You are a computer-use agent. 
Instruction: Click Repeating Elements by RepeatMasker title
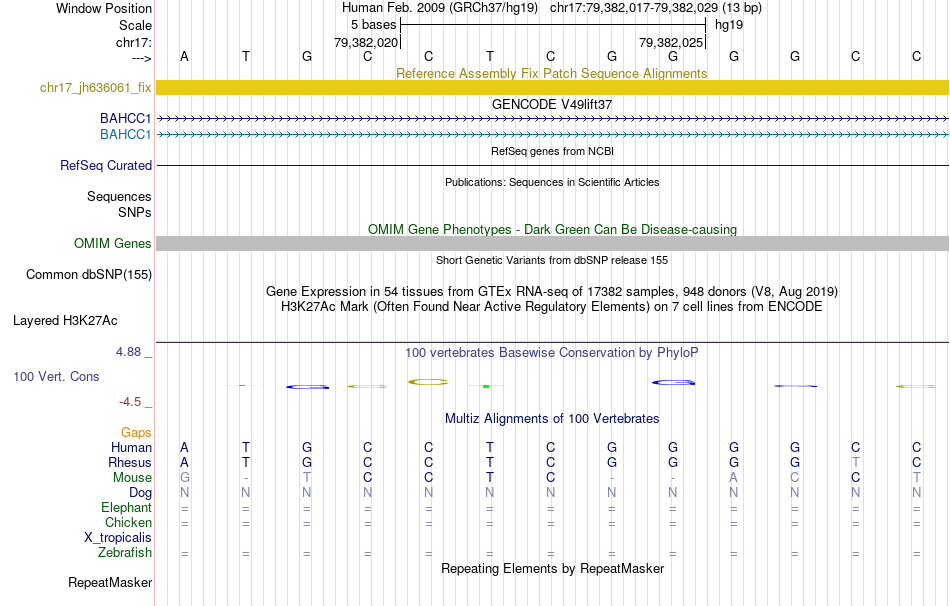552,568
